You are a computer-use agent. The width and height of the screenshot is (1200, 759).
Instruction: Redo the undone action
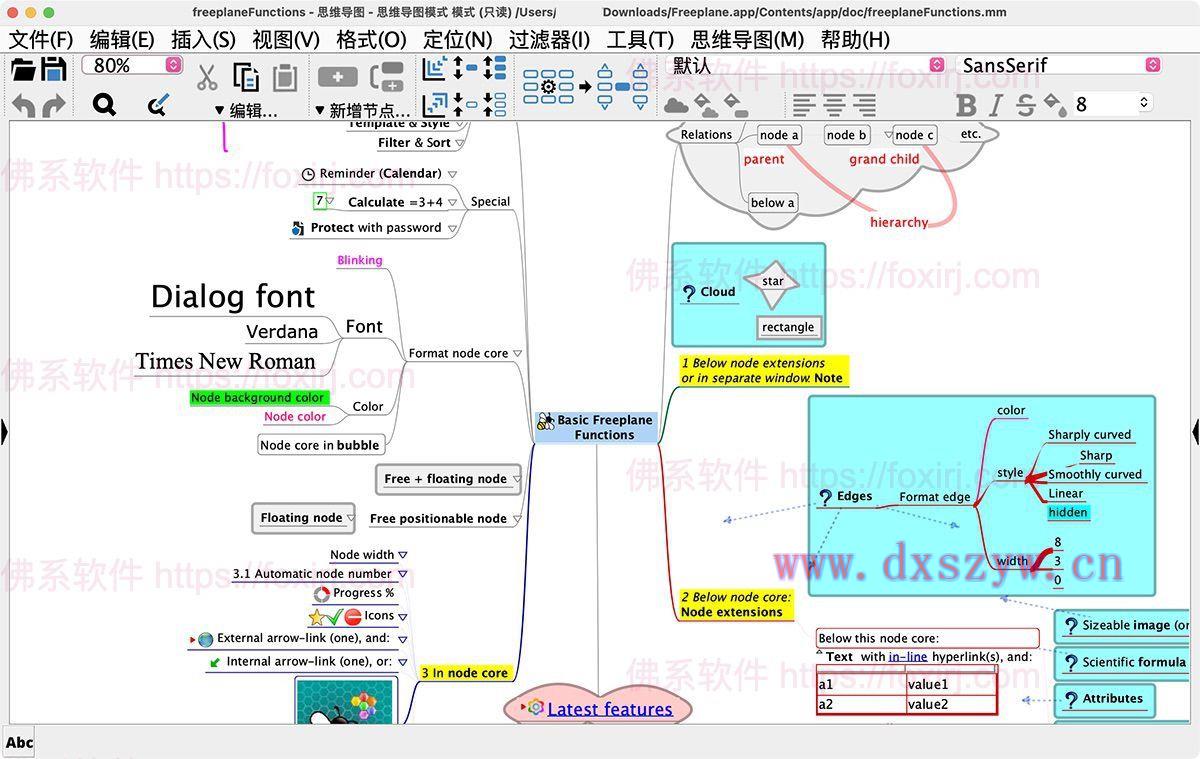pyautogui.click(x=53, y=105)
